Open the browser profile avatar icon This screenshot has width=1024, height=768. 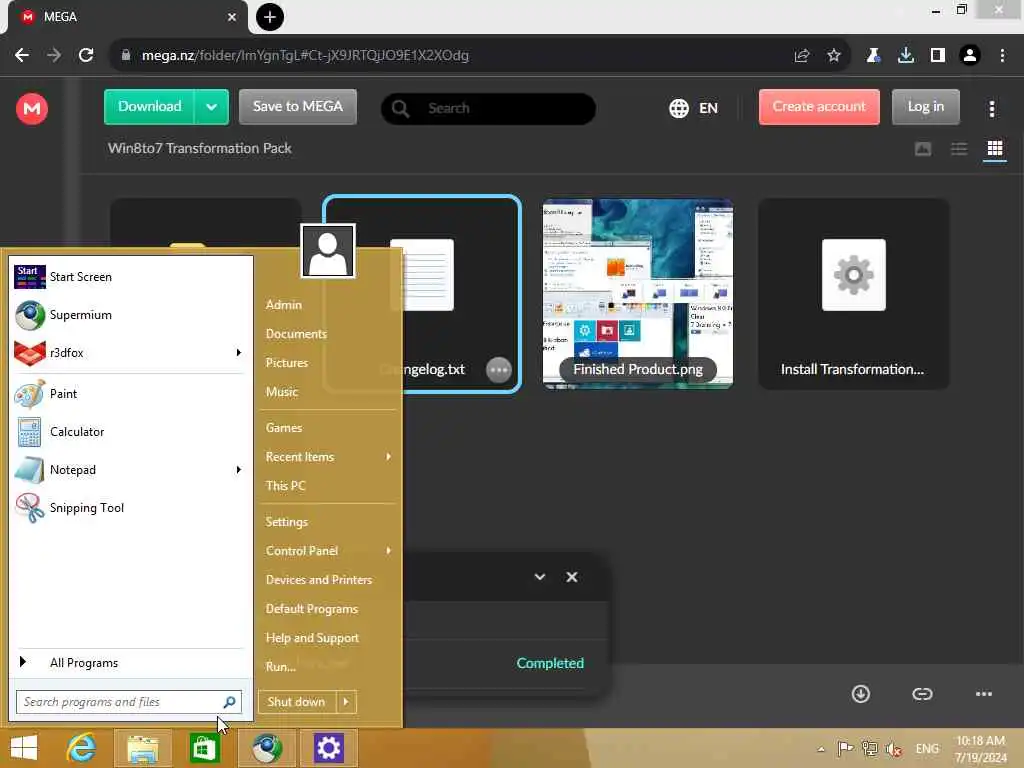[970, 56]
